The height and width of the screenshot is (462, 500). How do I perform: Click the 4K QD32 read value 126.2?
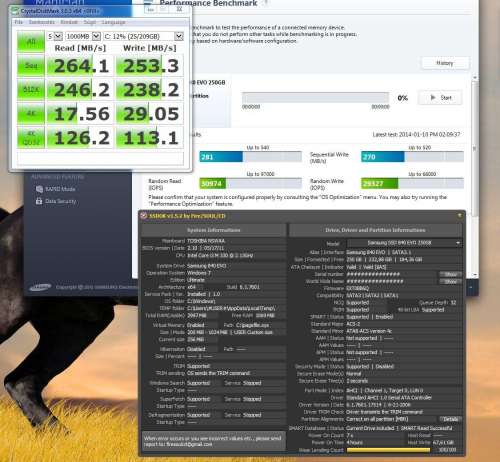tap(80, 138)
